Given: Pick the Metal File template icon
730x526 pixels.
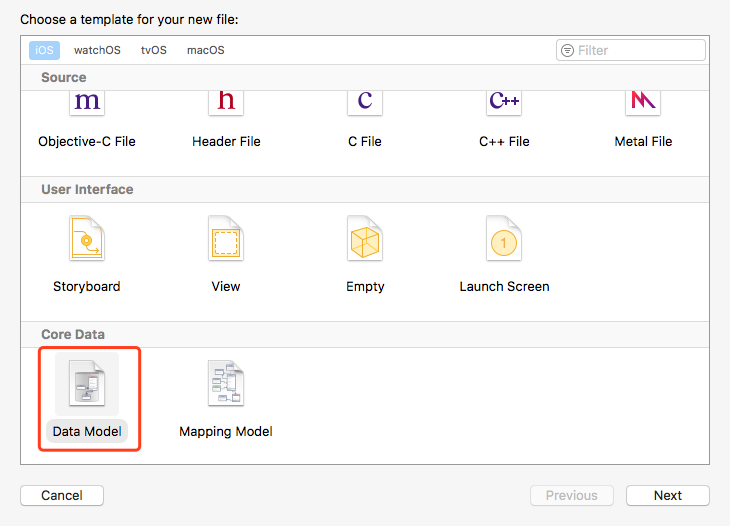Looking at the screenshot, I should pos(643,103).
